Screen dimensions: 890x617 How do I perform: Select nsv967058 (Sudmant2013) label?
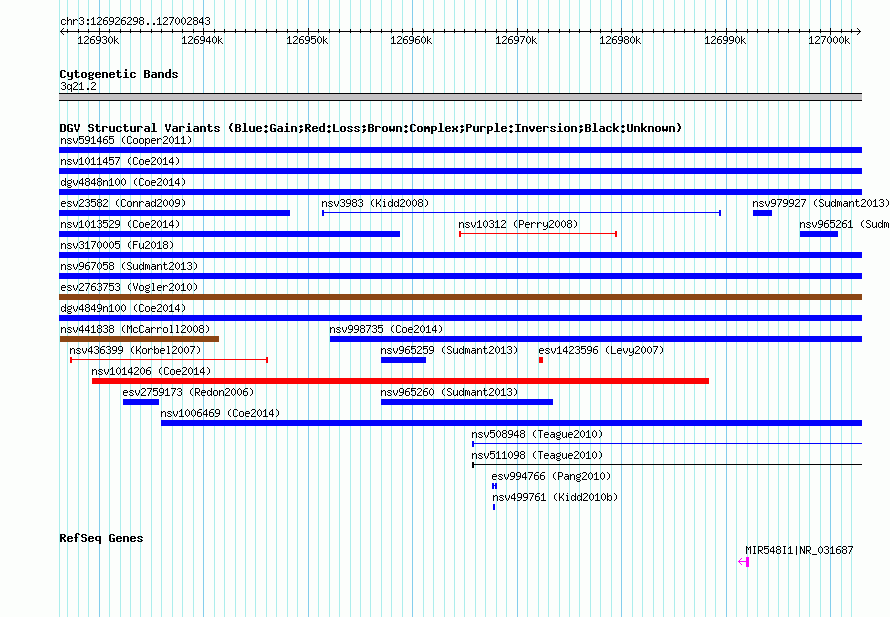click(x=129, y=266)
